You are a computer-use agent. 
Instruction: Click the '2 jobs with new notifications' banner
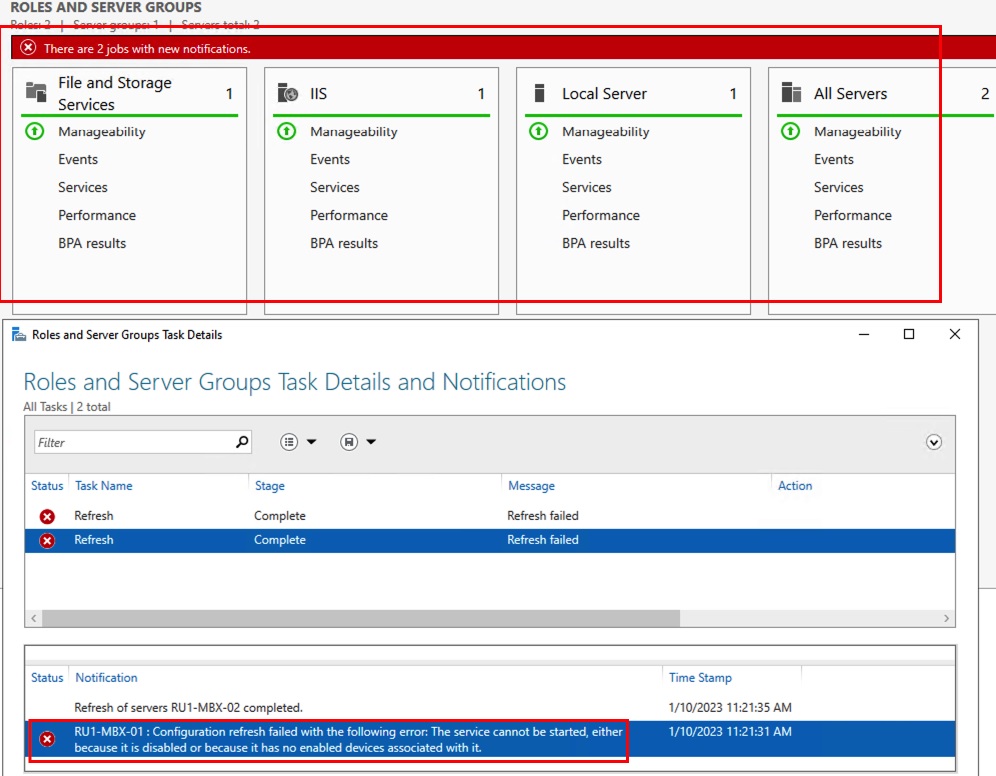pyautogui.click(x=503, y=48)
